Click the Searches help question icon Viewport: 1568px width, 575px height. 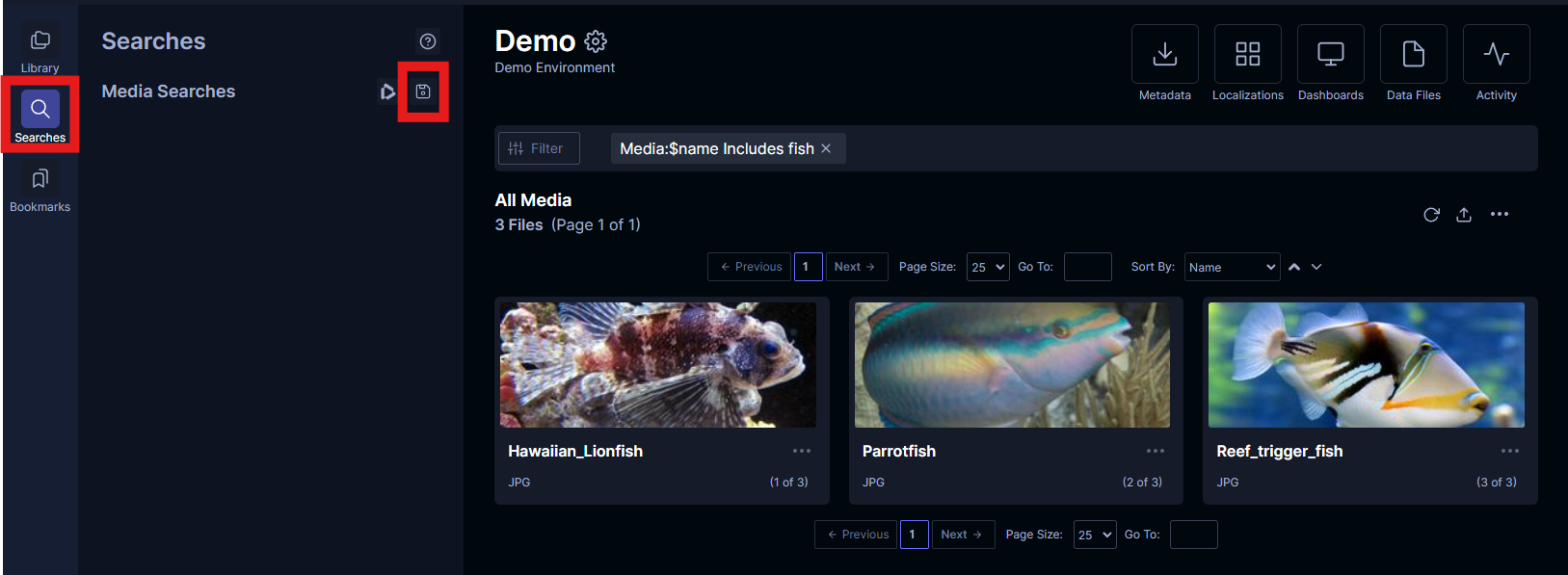coord(428,41)
